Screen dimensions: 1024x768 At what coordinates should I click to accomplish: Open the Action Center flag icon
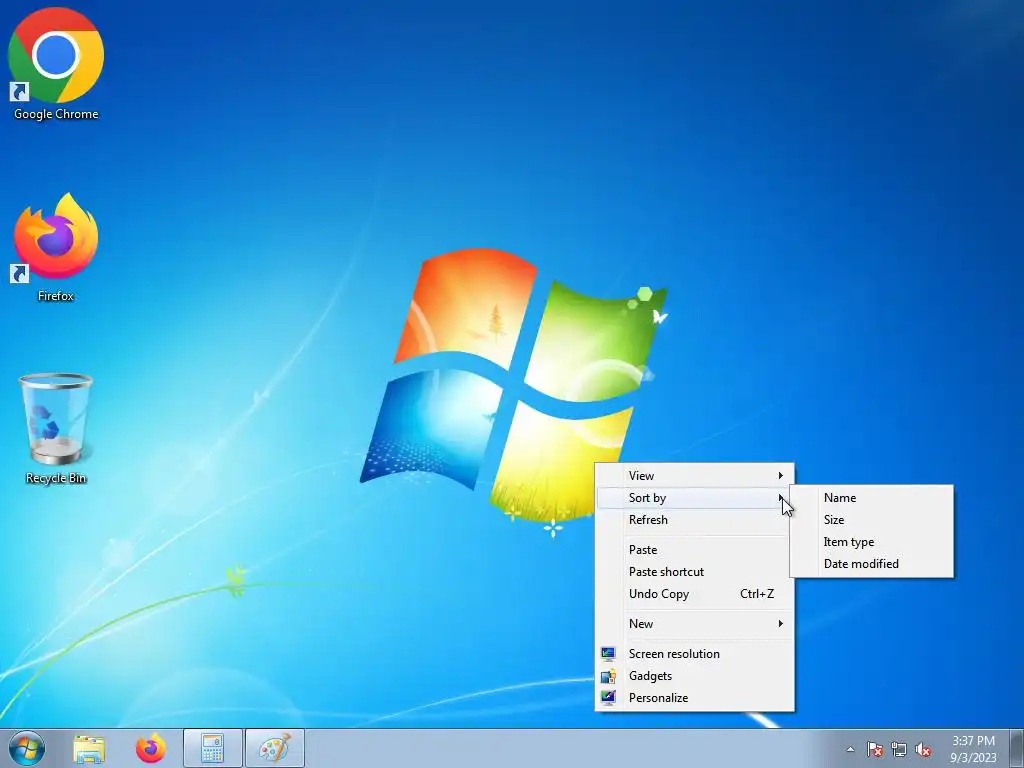click(875, 749)
